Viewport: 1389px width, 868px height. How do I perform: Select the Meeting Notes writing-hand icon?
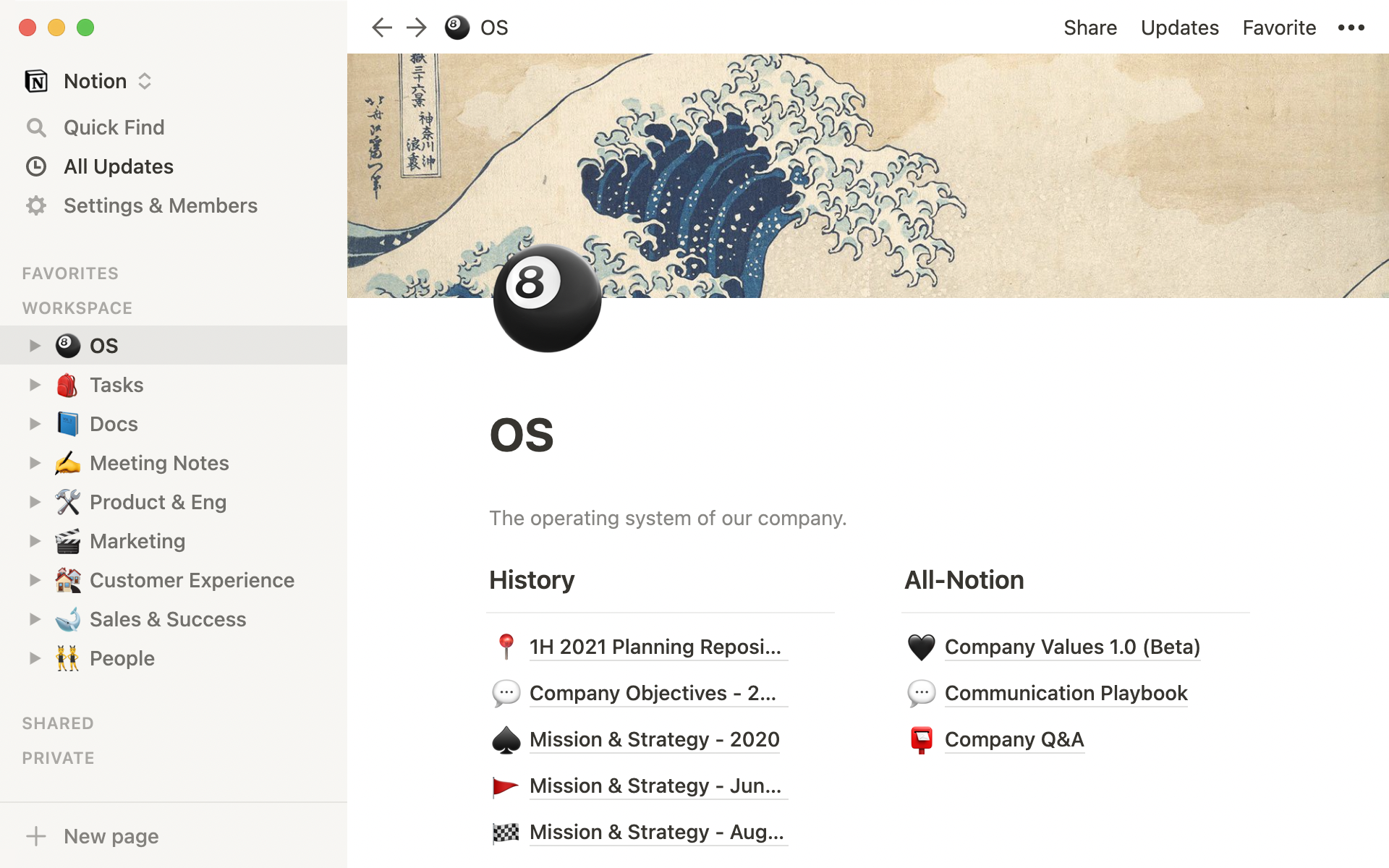(x=67, y=463)
